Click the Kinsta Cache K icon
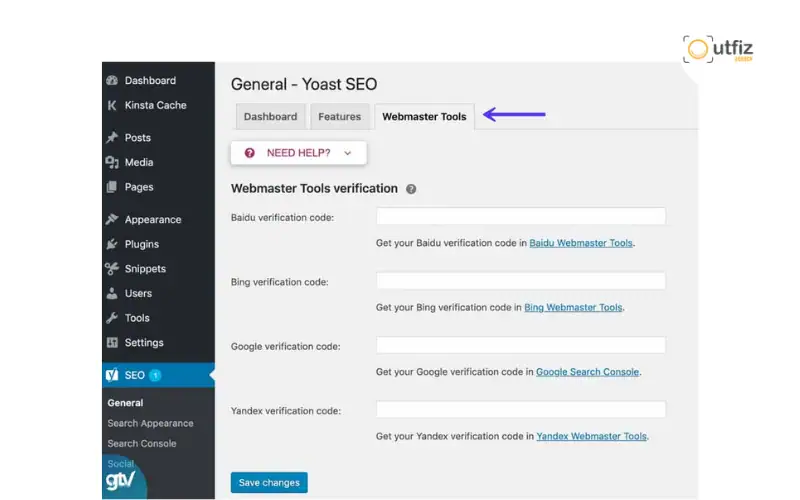This screenshot has width=800, height=500. pyautogui.click(x=112, y=105)
